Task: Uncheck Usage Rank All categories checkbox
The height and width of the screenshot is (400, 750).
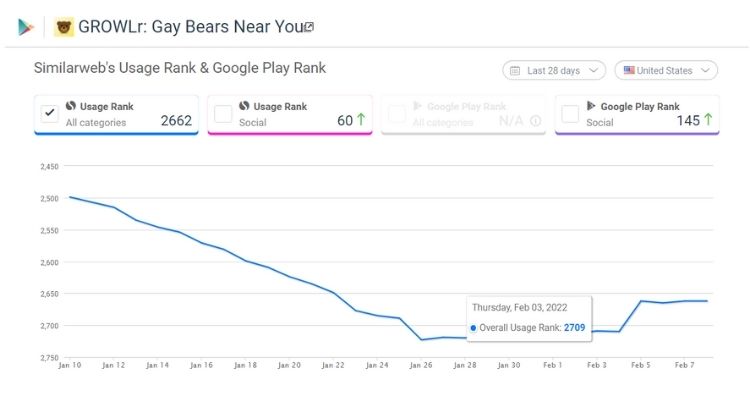Action: pyautogui.click(x=49, y=113)
